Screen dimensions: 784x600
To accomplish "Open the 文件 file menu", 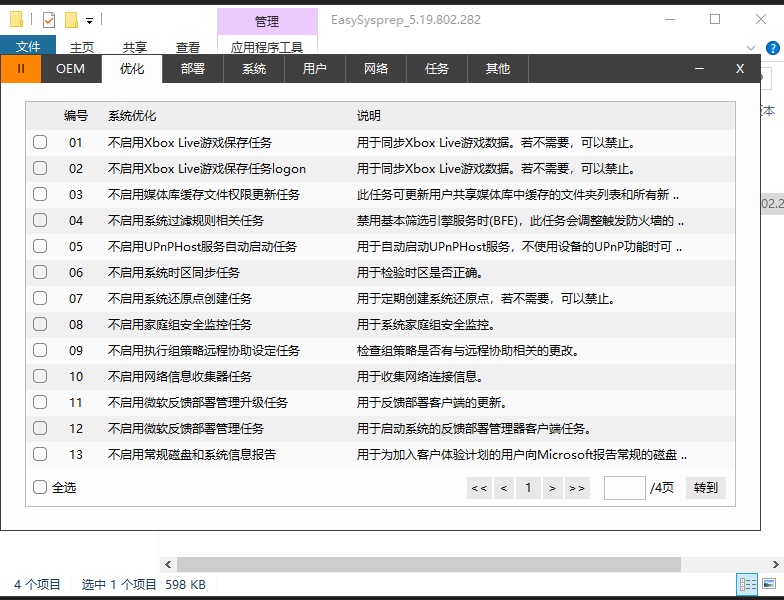I will [x=28, y=47].
